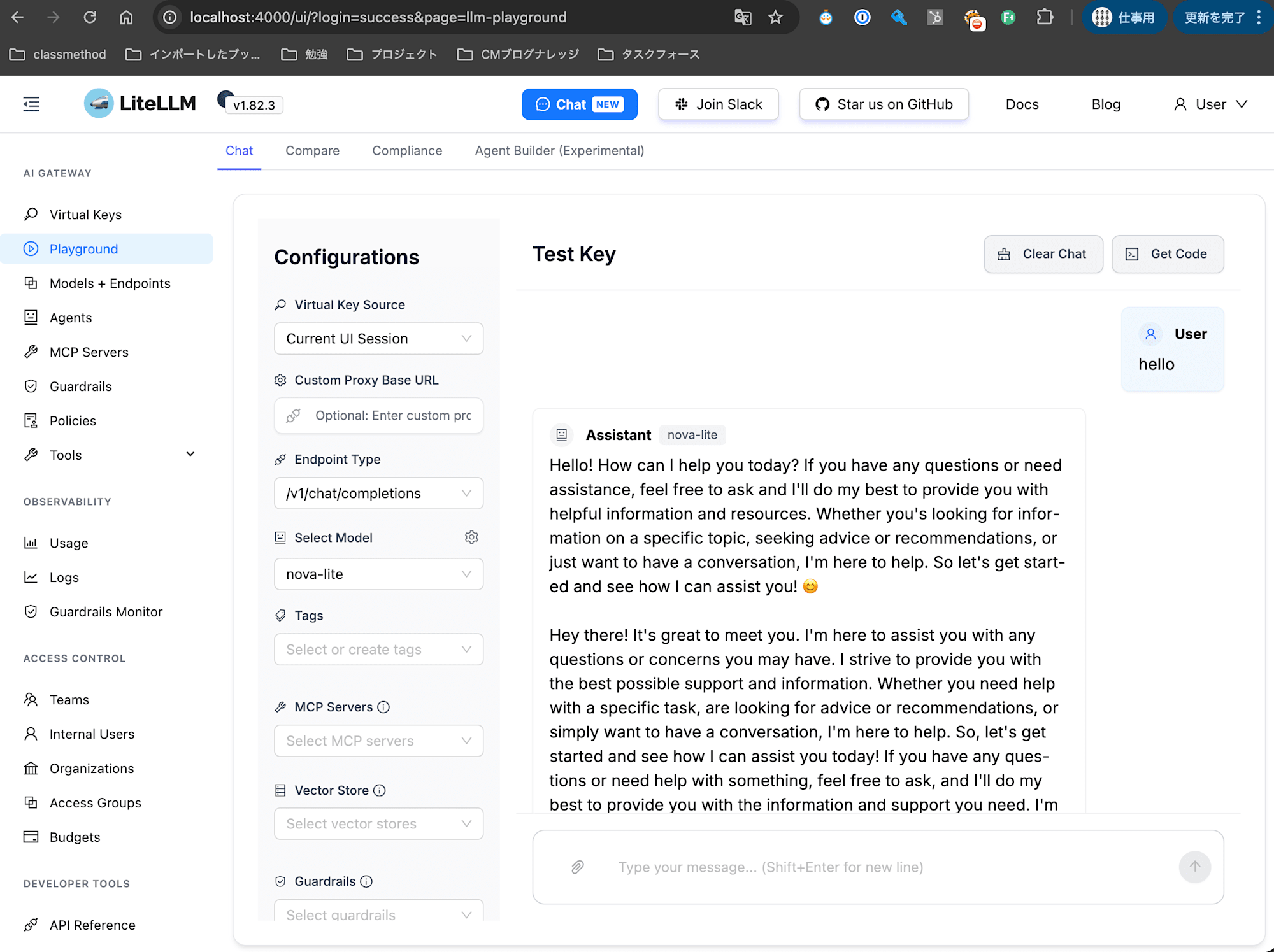
Task: Open the Select Model dropdown
Action: point(378,574)
